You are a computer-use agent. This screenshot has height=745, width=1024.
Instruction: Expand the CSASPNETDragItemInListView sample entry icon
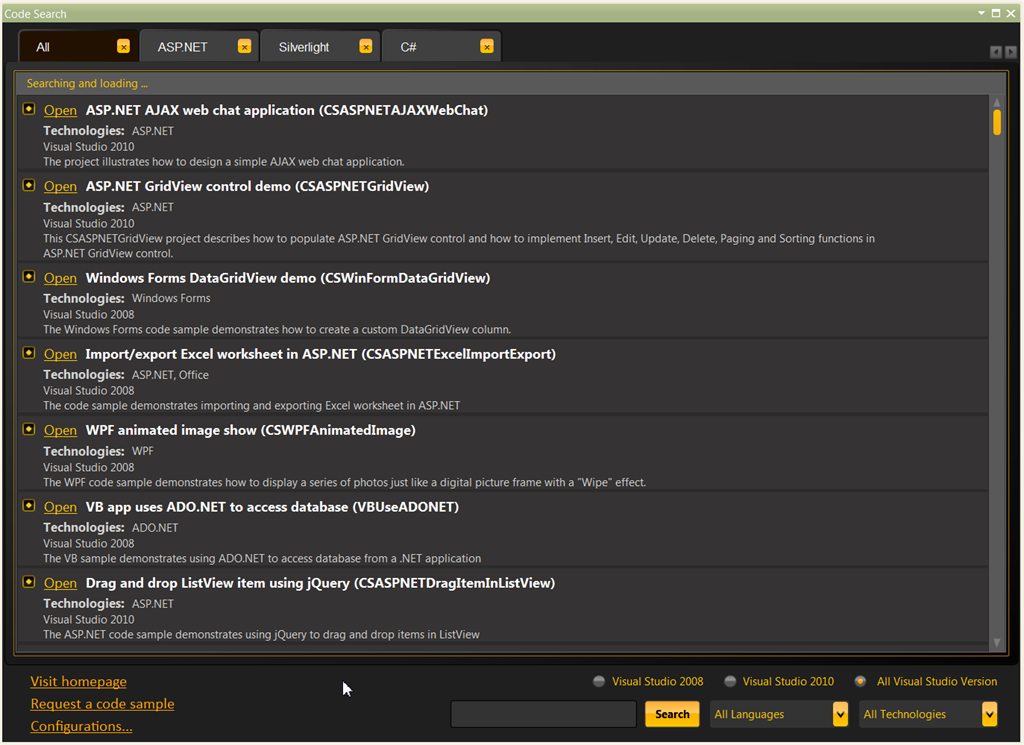(x=29, y=582)
